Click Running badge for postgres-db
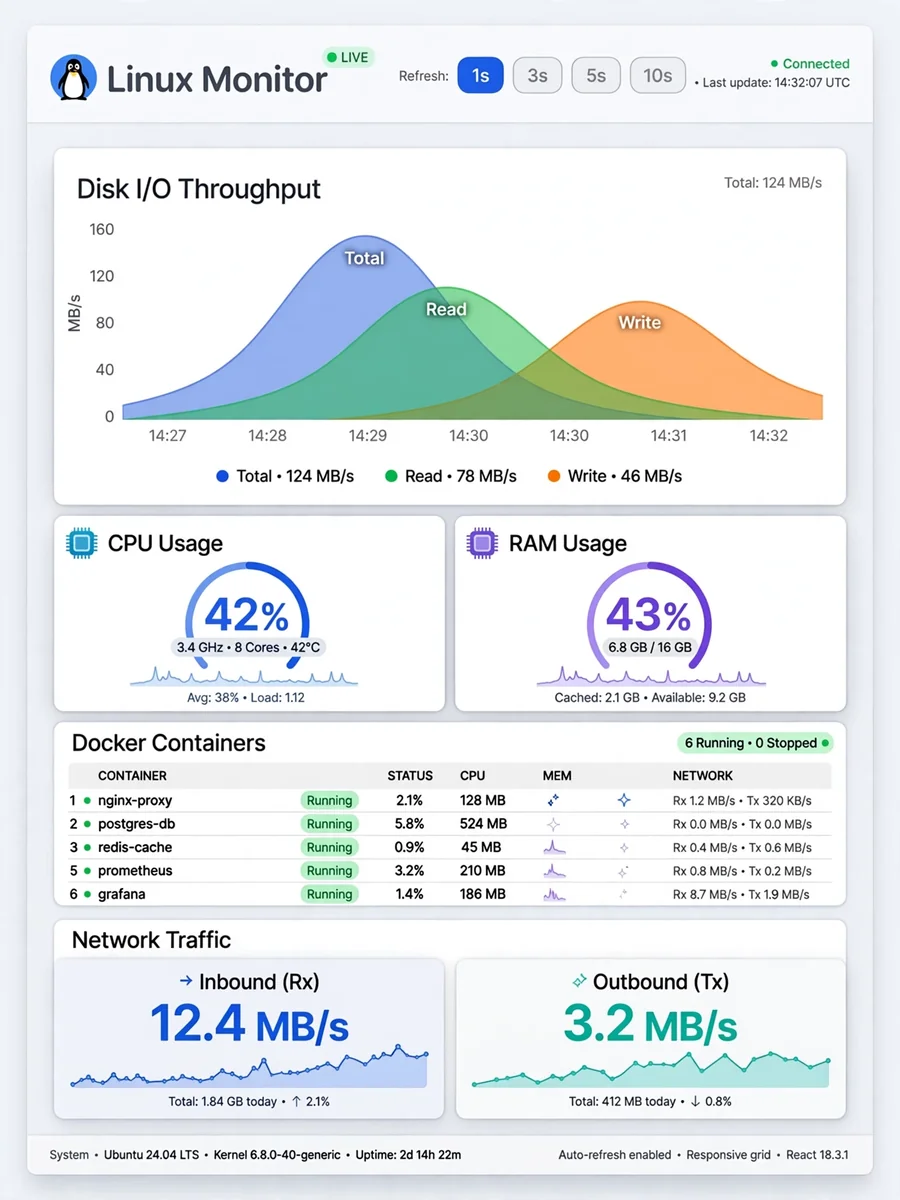Screen dimensions: 900x1200 click(329, 824)
